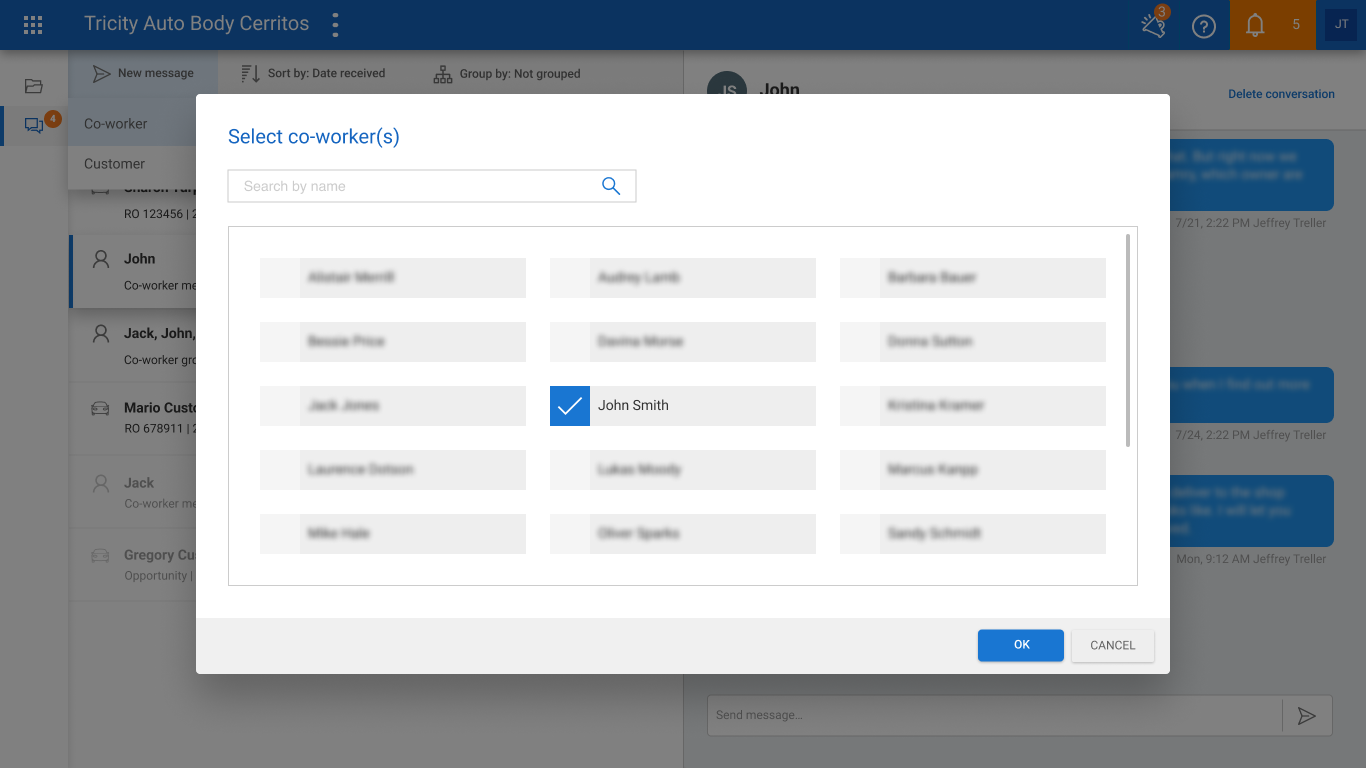
Task: Uncheck the John Smith checkbox
Action: (570, 406)
